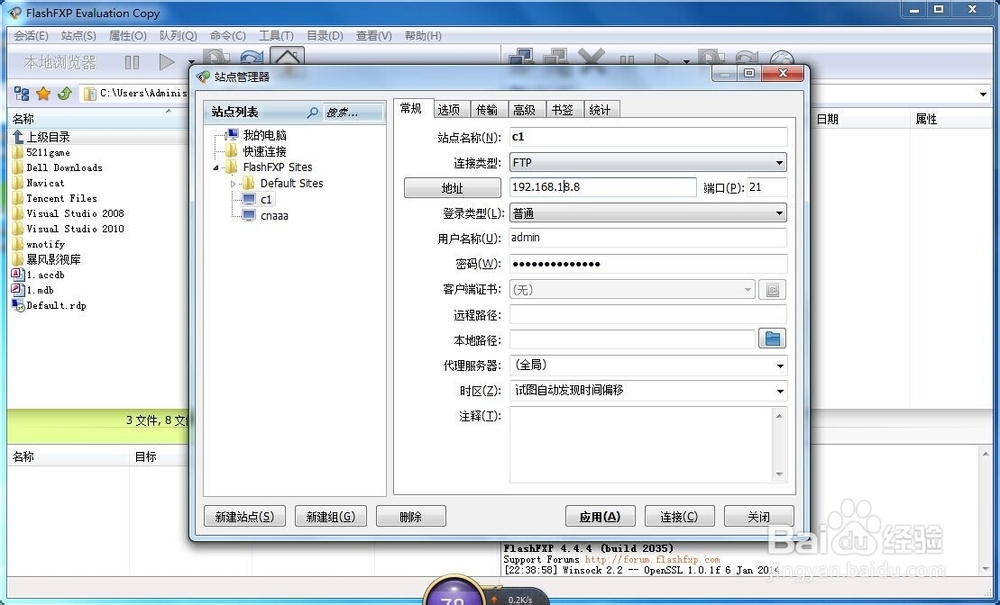1000x605 pixels.
Task: Open the 连接类型 FTP dropdown
Action: click(x=648, y=163)
